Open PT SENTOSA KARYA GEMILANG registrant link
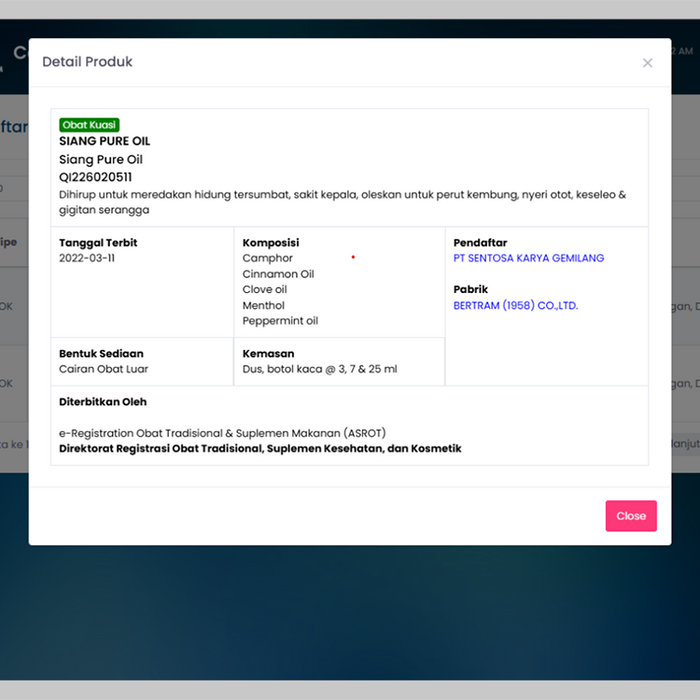The image size is (700, 700). click(x=528, y=258)
